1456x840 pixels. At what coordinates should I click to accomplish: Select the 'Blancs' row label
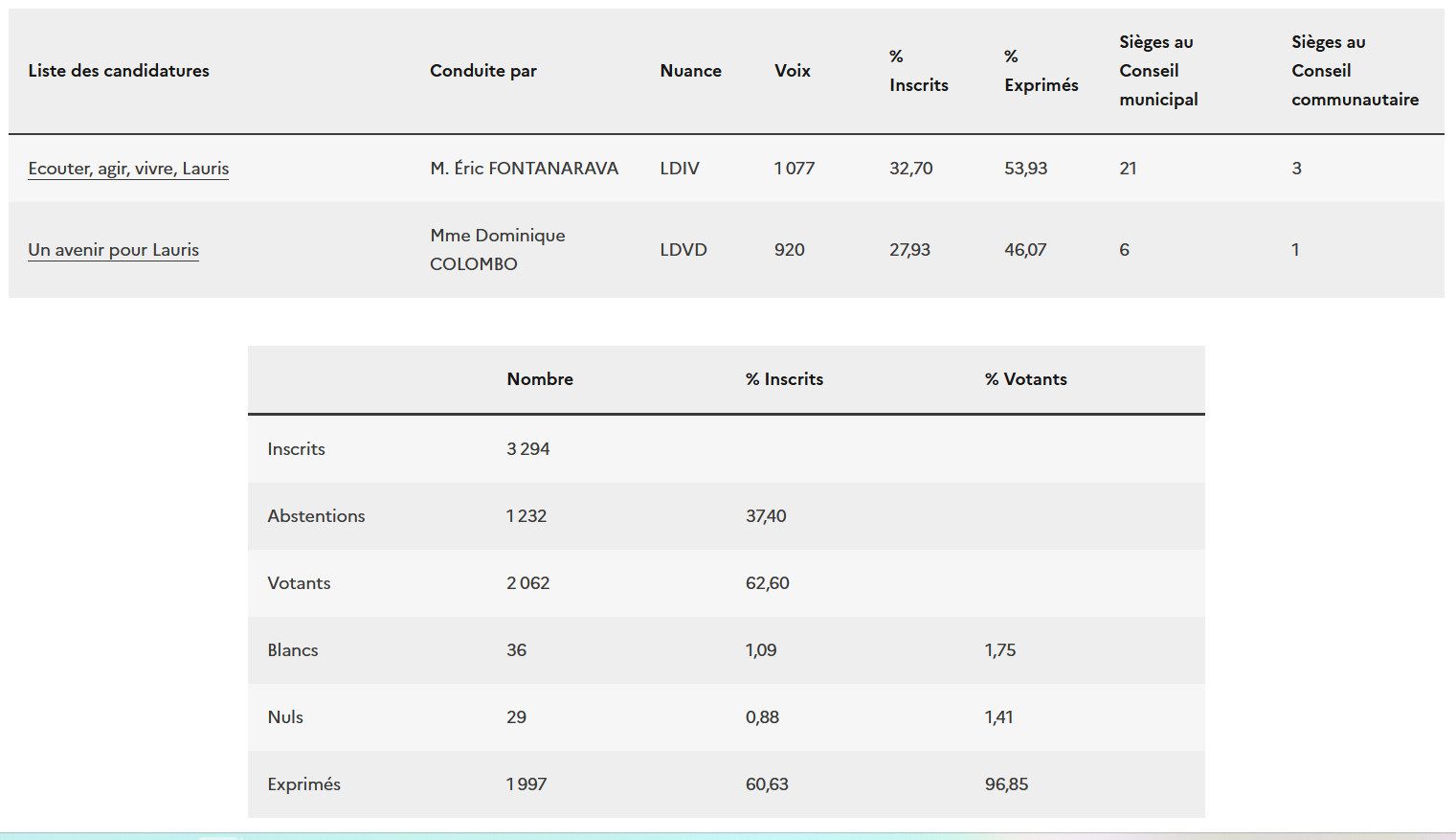tap(292, 650)
